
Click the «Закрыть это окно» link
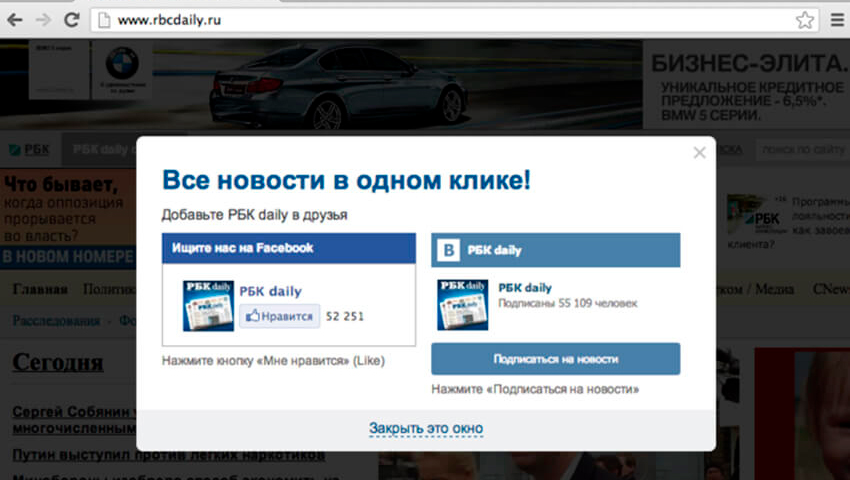[426, 428]
